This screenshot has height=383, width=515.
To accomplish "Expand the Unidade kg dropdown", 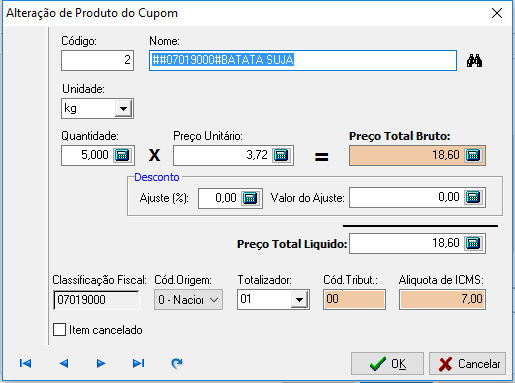I will pyautogui.click(x=123, y=109).
